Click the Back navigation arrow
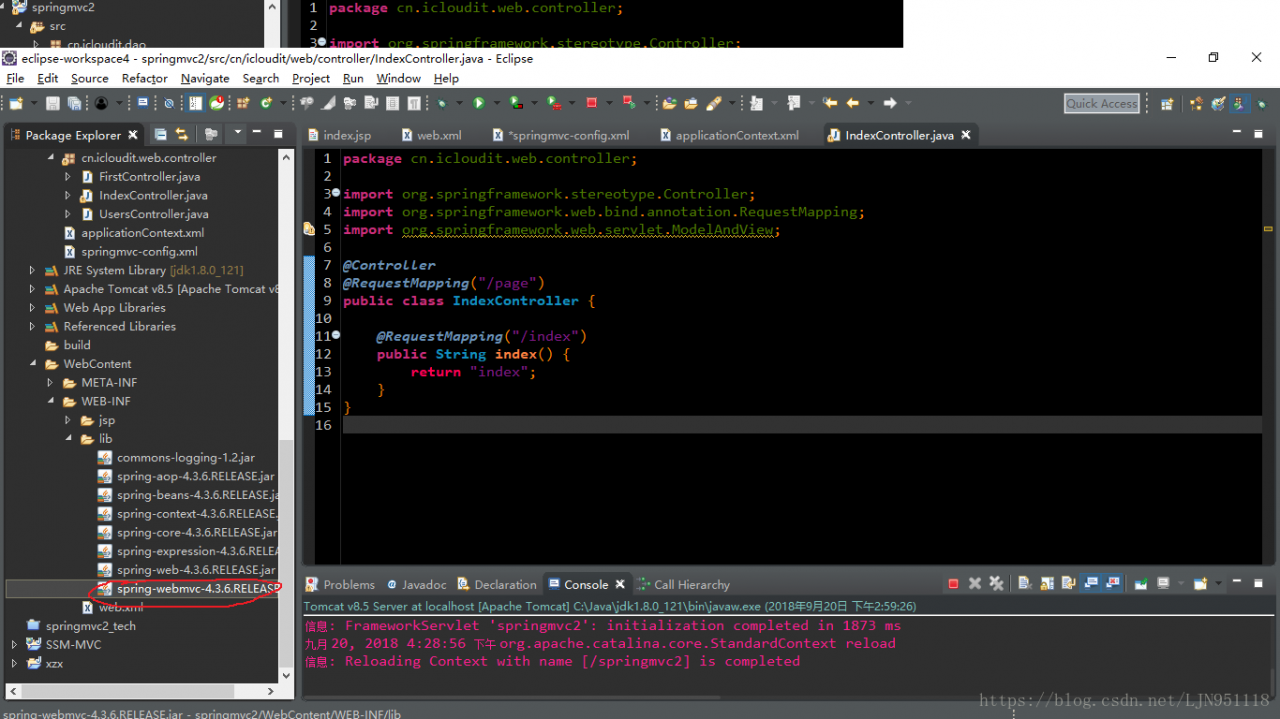Viewport: 1280px width, 719px height. click(x=852, y=103)
